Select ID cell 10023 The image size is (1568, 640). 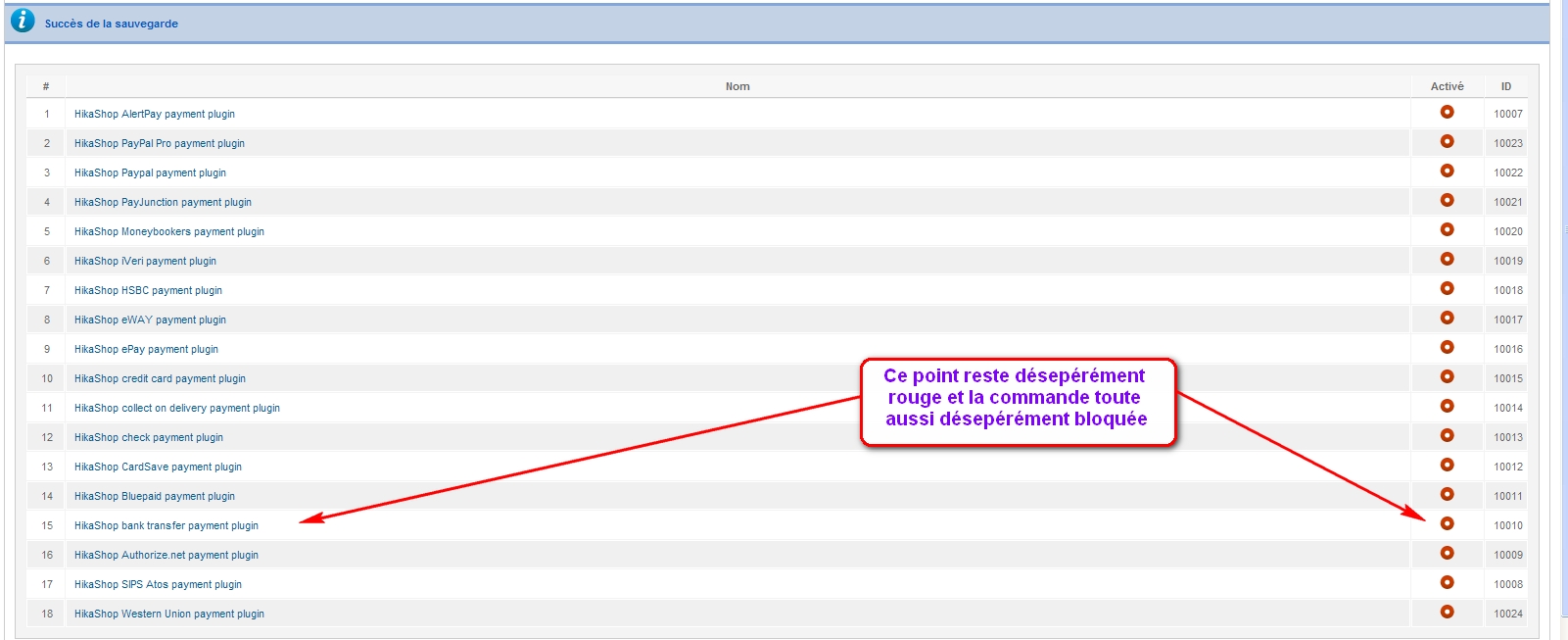1508,144
